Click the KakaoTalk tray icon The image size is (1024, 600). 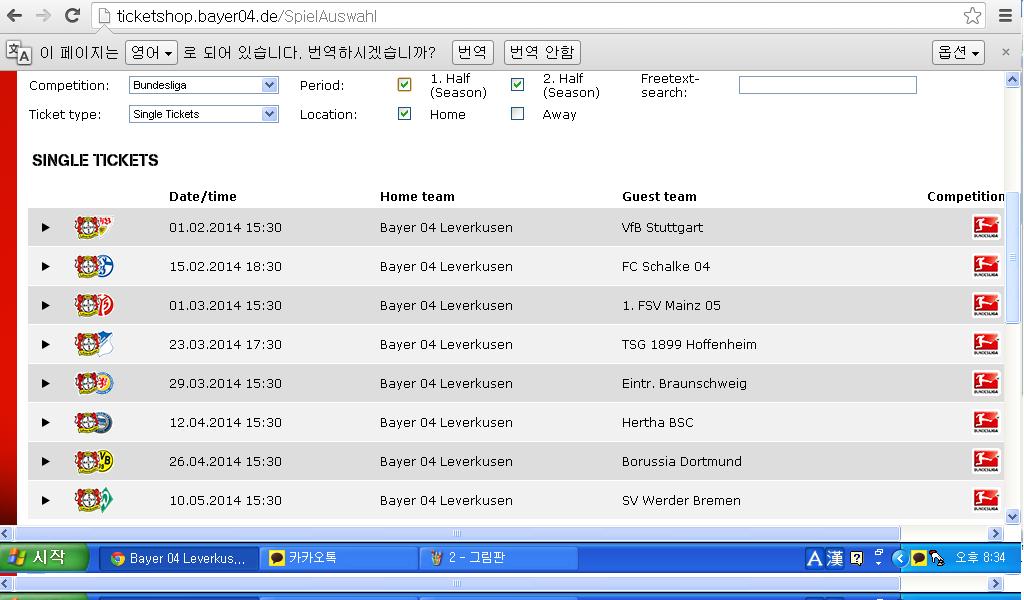(x=918, y=558)
